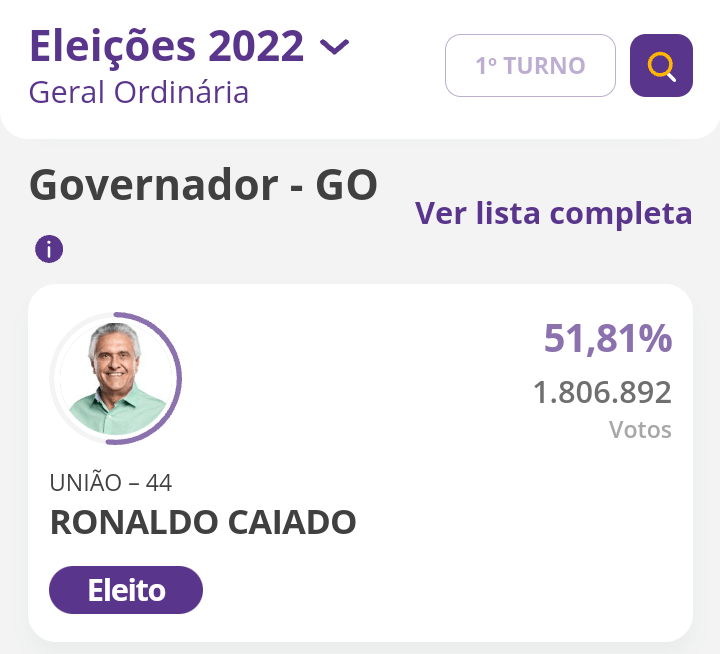Click the grey background below candidate card
This screenshot has height=654, width=720.
(360, 648)
